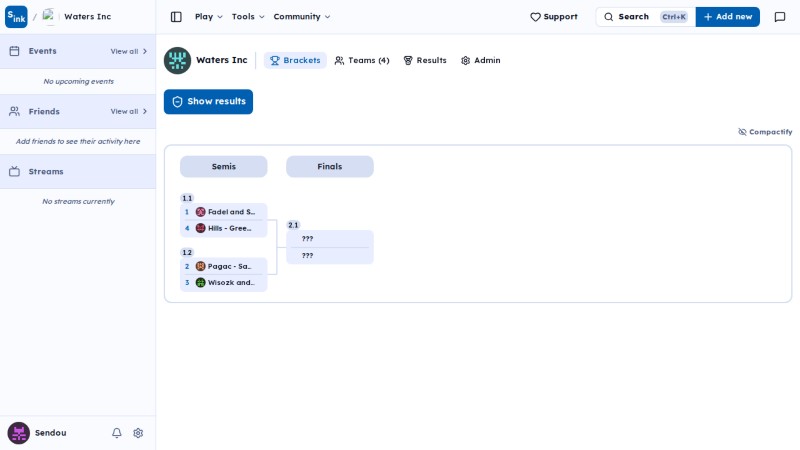Click the Show results button

(x=208, y=102)
